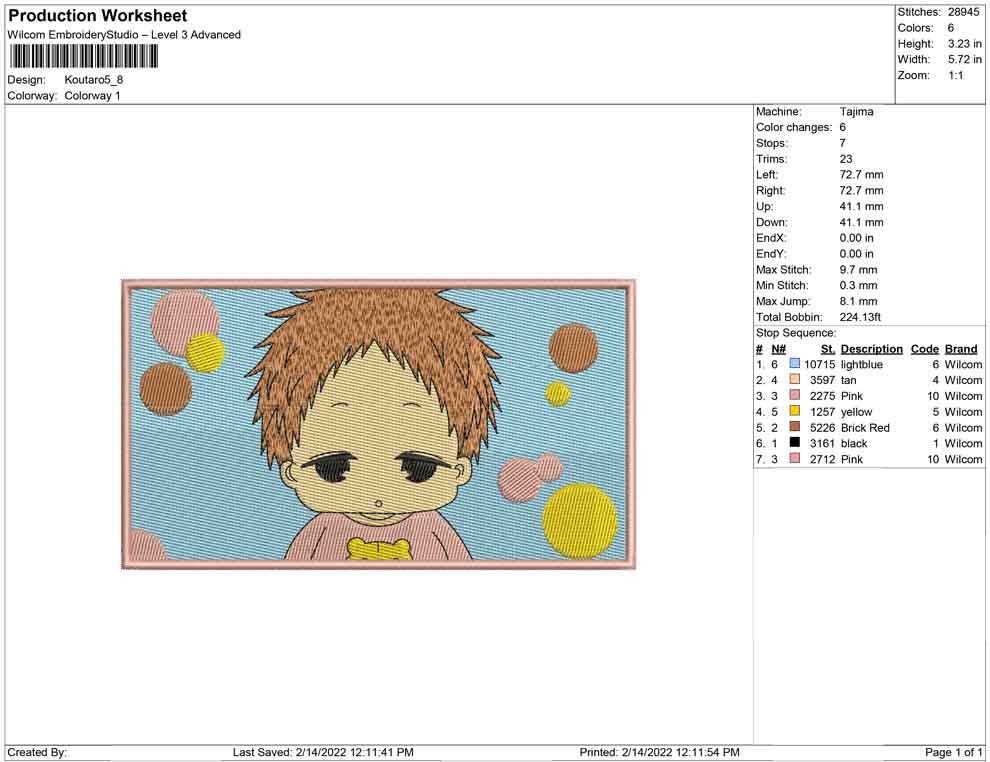The height and width of the screenshot is (762, 990).
Task: Click the Total Bobbin value '224.13ft'
Action: point(860,317)
